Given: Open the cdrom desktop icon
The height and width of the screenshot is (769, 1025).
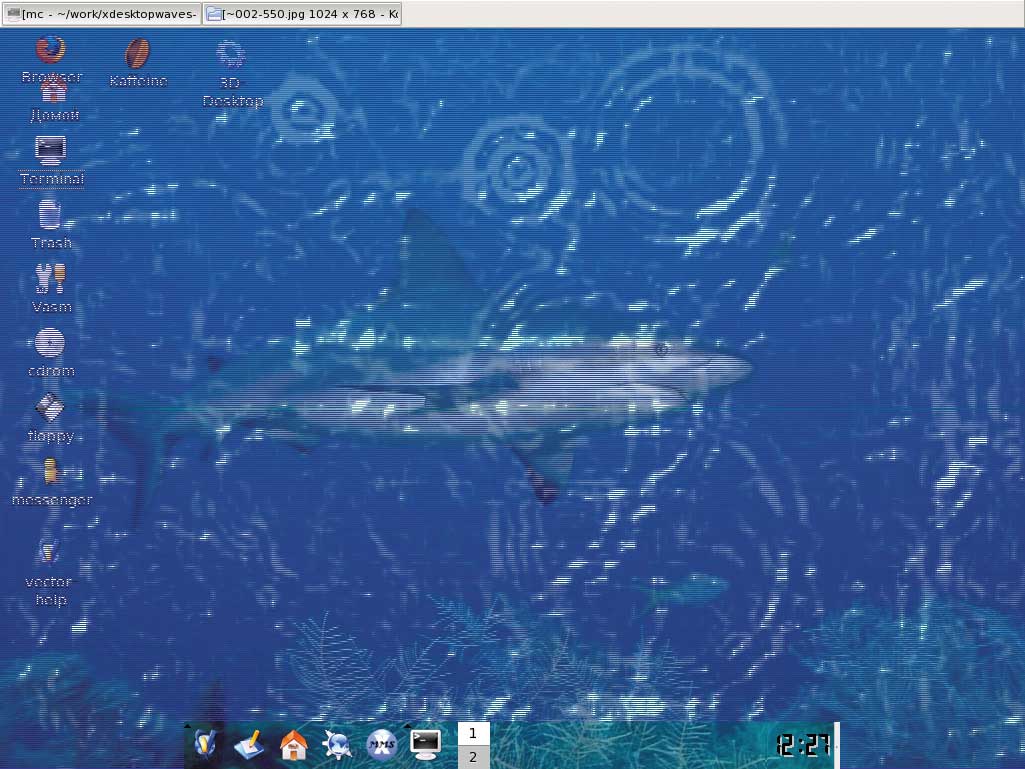Looking at the screenshot, I should tap(50, 343).
